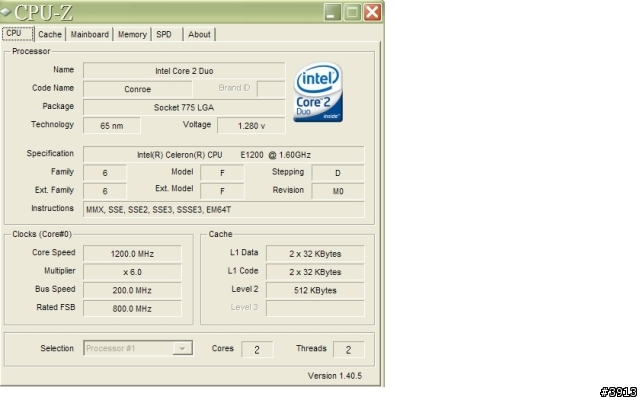
Task: Click the Model value field
Action: 222,173
